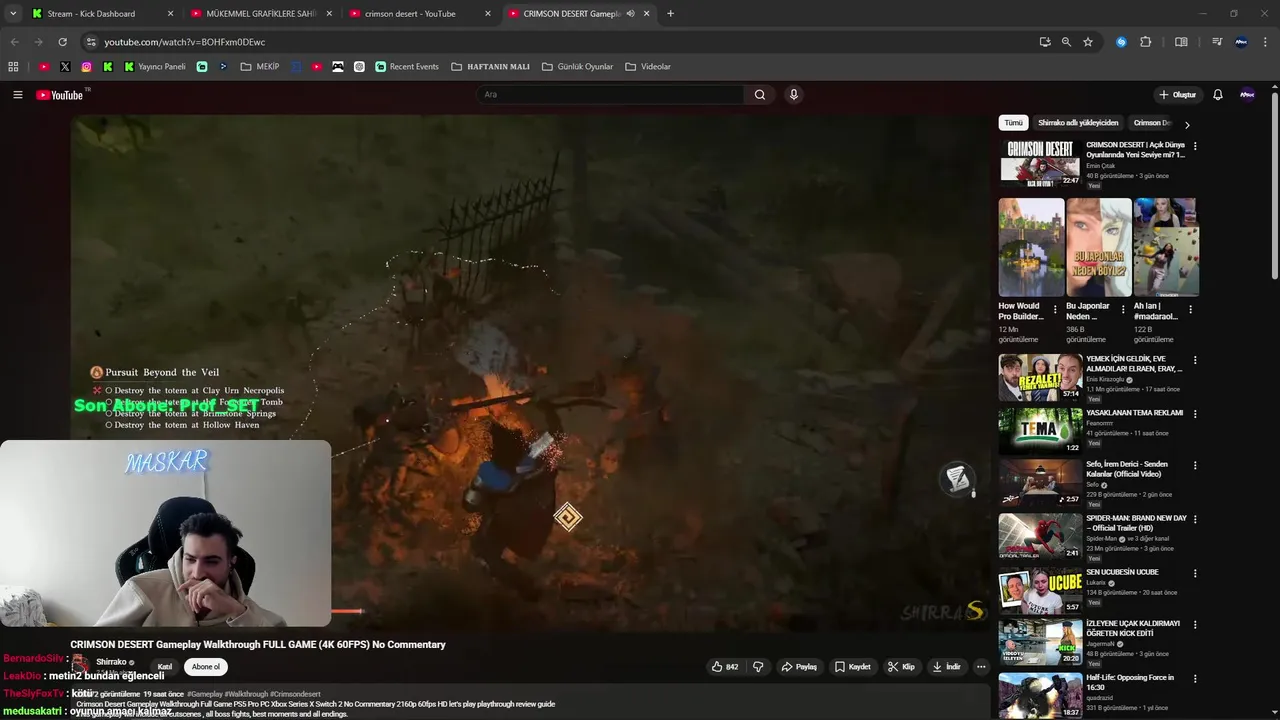Click the Katıl join button

[x=165, y=667]
